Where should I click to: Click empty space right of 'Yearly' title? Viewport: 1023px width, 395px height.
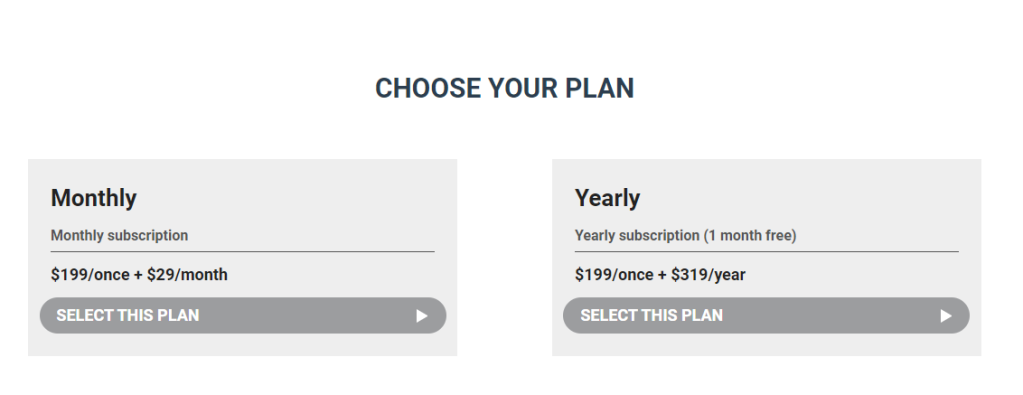[802, 198]
